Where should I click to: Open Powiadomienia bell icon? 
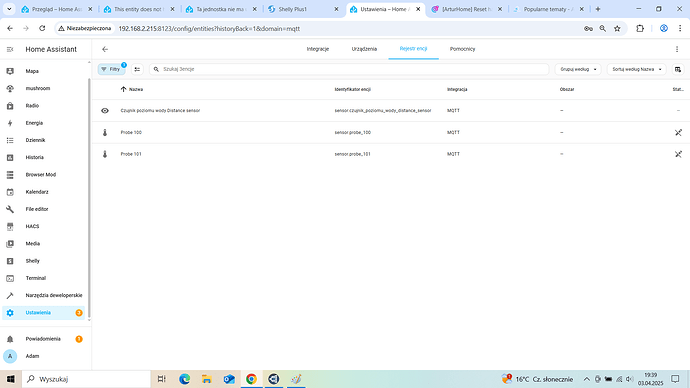pyautogui.click(x=10, y=339)
